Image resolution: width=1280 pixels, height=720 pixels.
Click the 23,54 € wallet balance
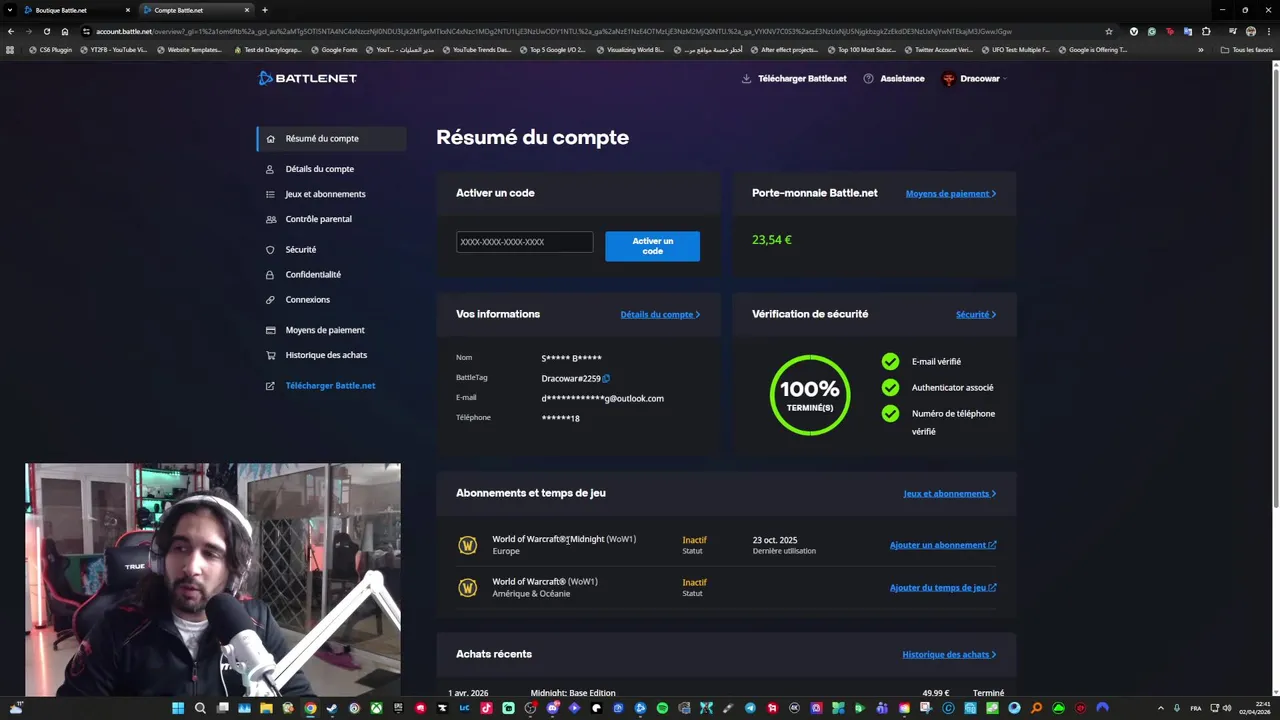[x=771, y=240]
